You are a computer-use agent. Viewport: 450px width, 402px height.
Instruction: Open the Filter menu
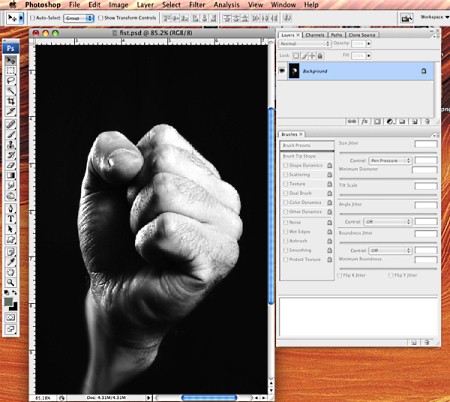coord(197,5)
